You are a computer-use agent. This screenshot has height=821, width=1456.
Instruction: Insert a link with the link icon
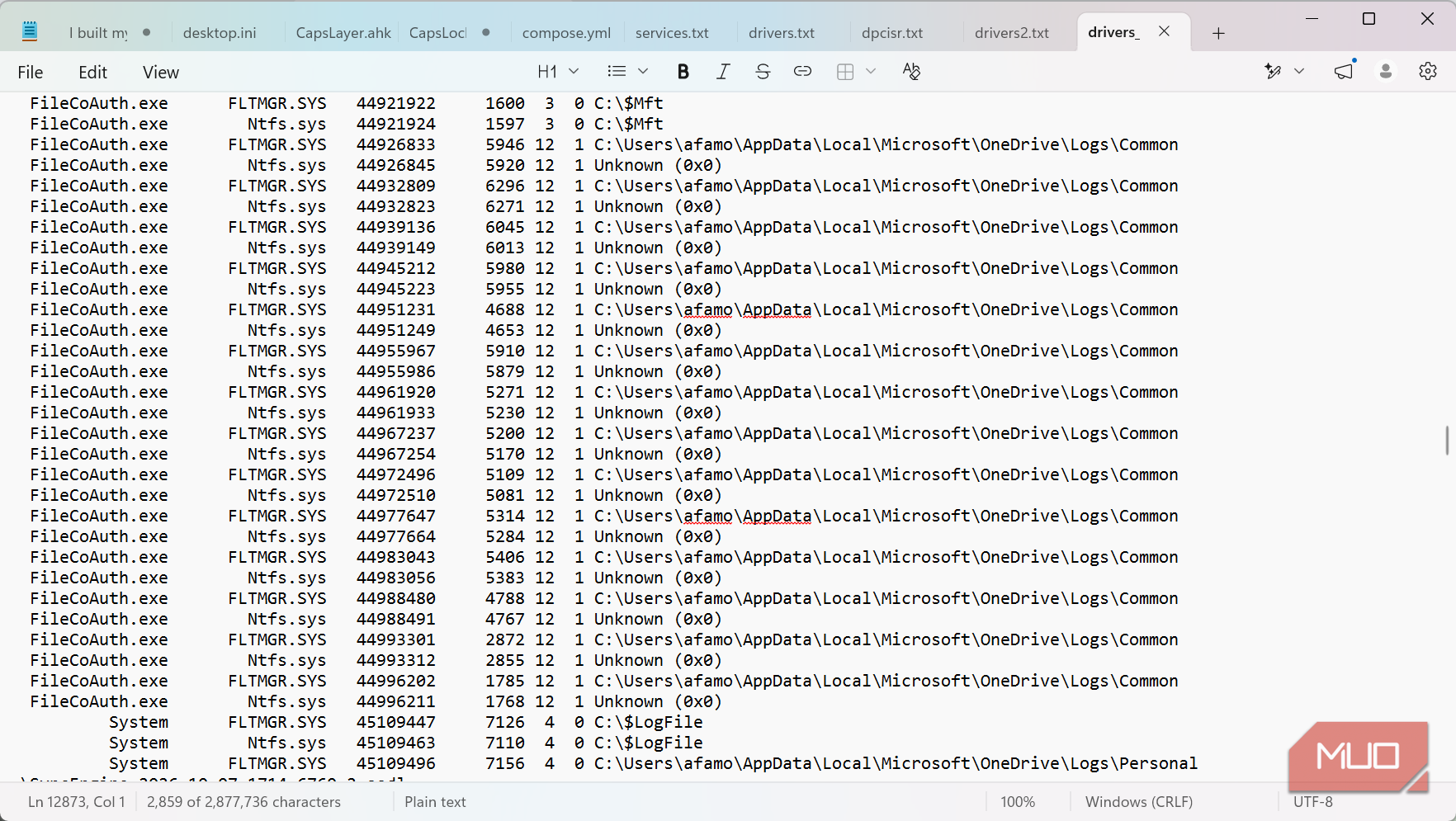click(802, 72)
